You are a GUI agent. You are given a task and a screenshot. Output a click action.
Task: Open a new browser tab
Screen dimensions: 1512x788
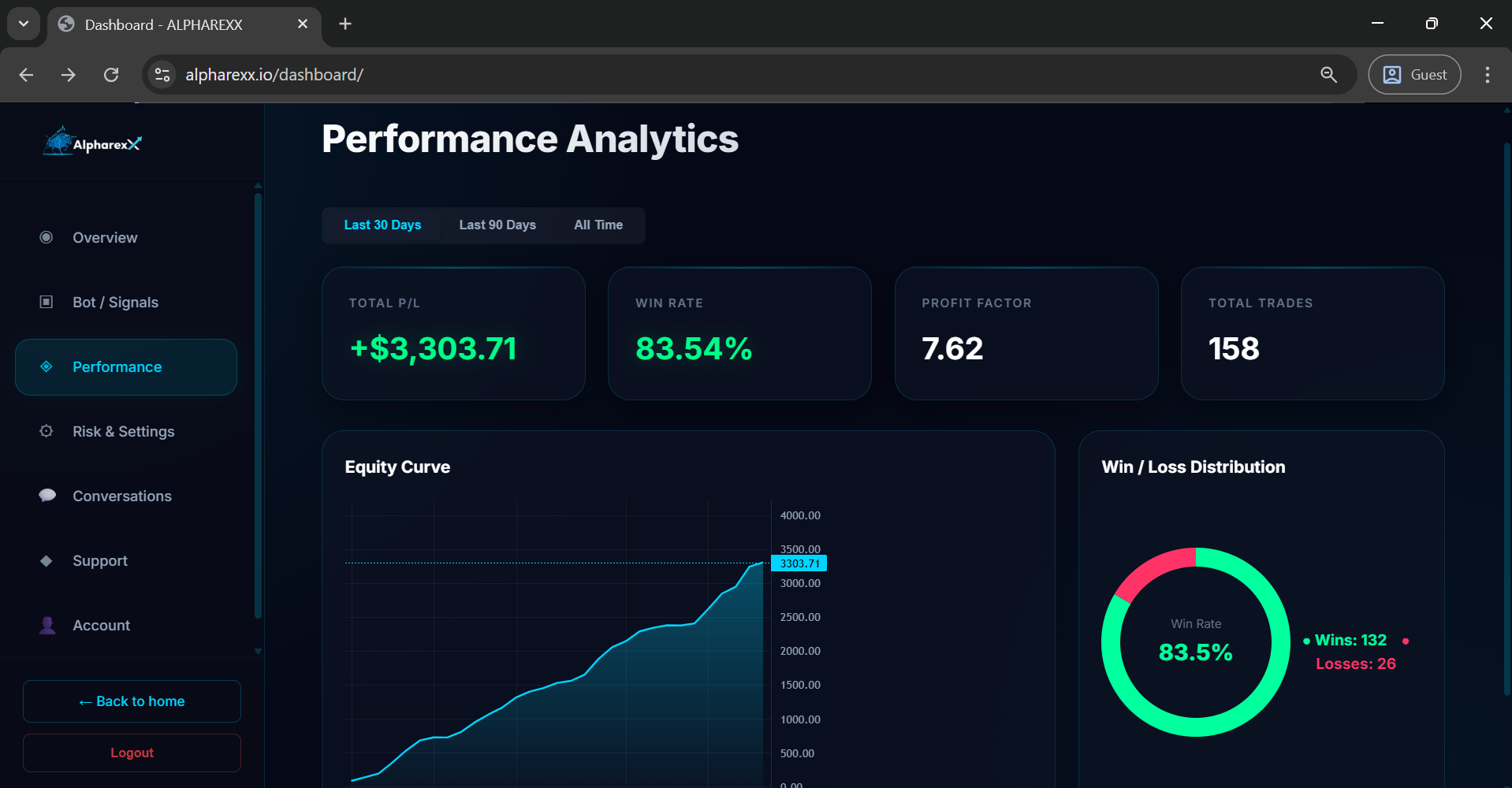coord(345,24)
